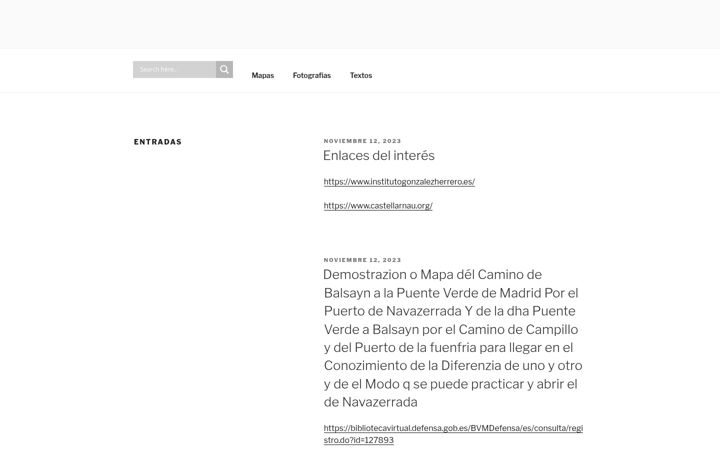Follow the castellarnau.org link
The image size is (720, 450).
click(x=378, y=206)
